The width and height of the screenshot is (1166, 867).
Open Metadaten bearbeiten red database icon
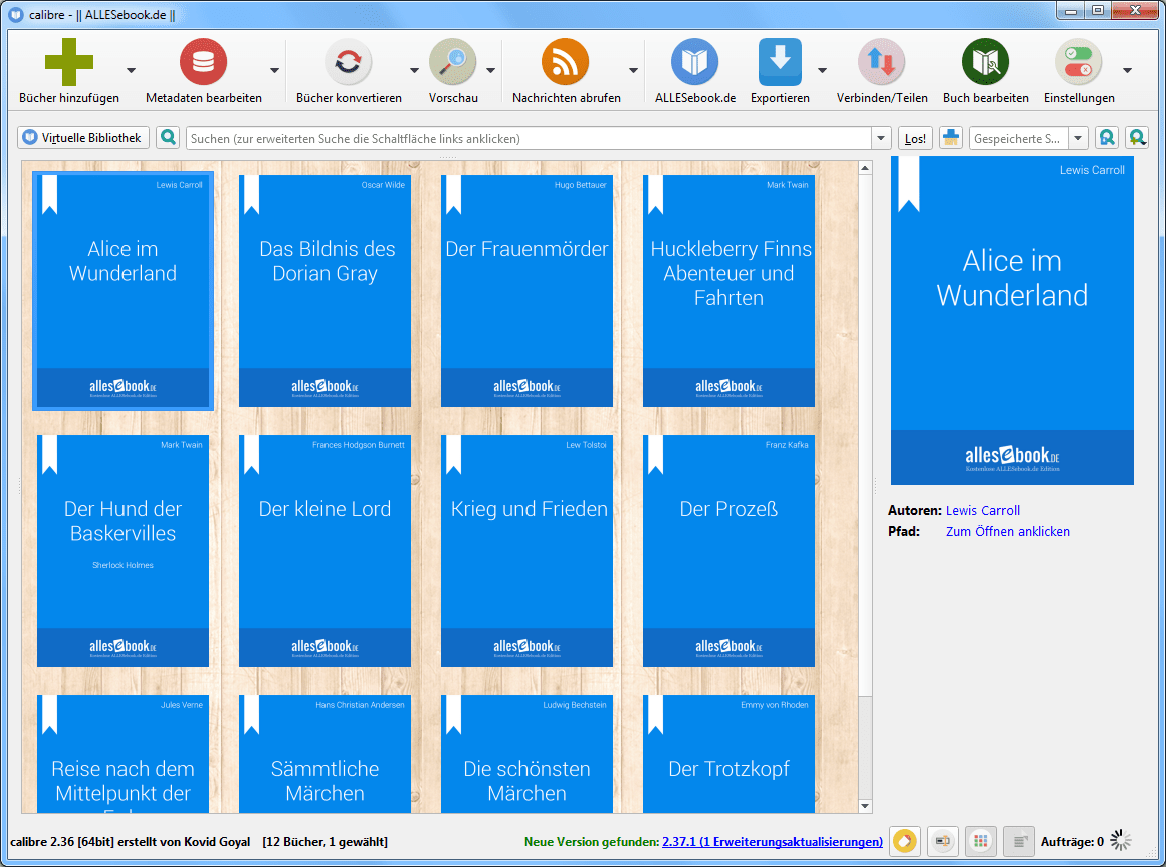pos(203,62)
